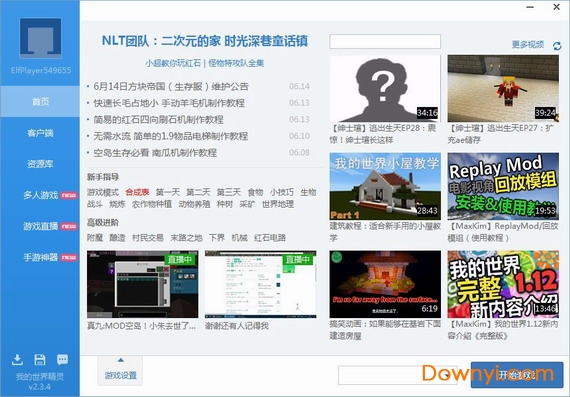
Task: Open 第三天 guide link
Action: tap(229, 192)
